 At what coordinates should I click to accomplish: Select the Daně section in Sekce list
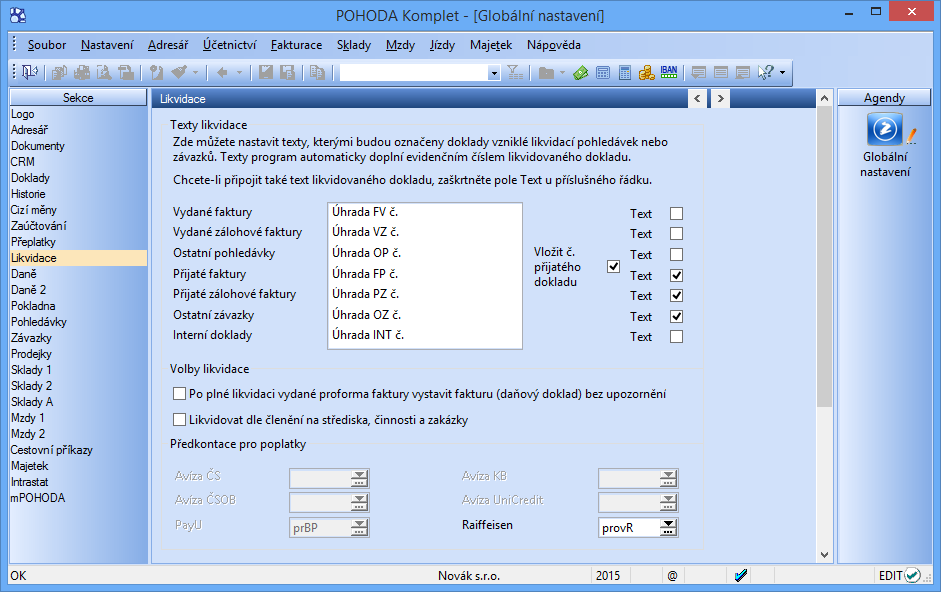click(78, 274)
